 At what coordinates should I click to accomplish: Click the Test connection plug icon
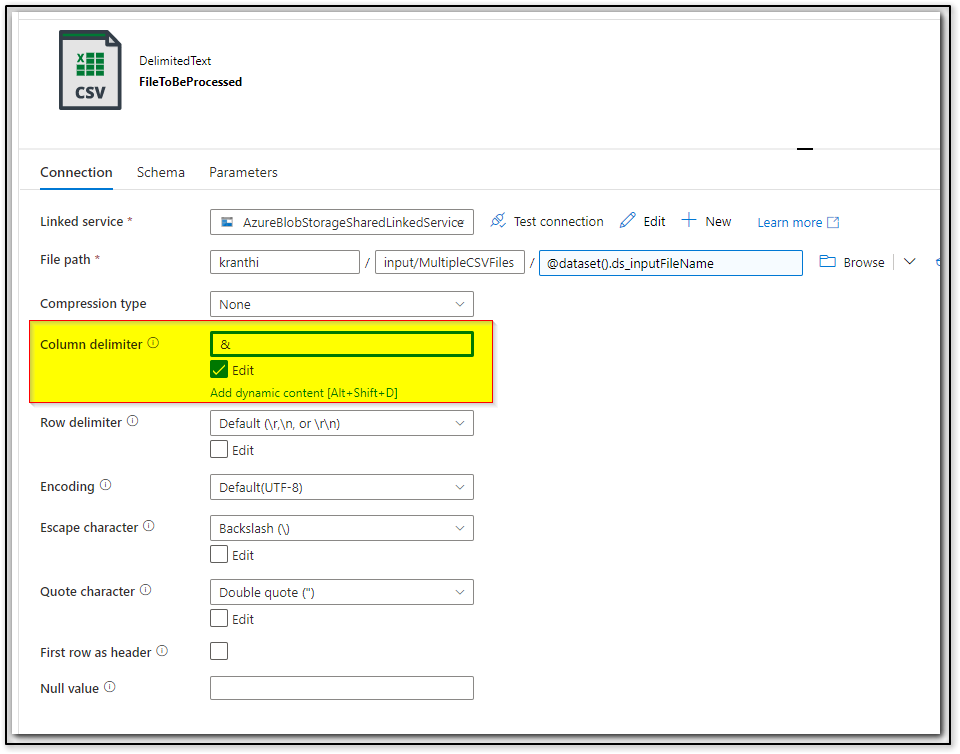point(497,221)
